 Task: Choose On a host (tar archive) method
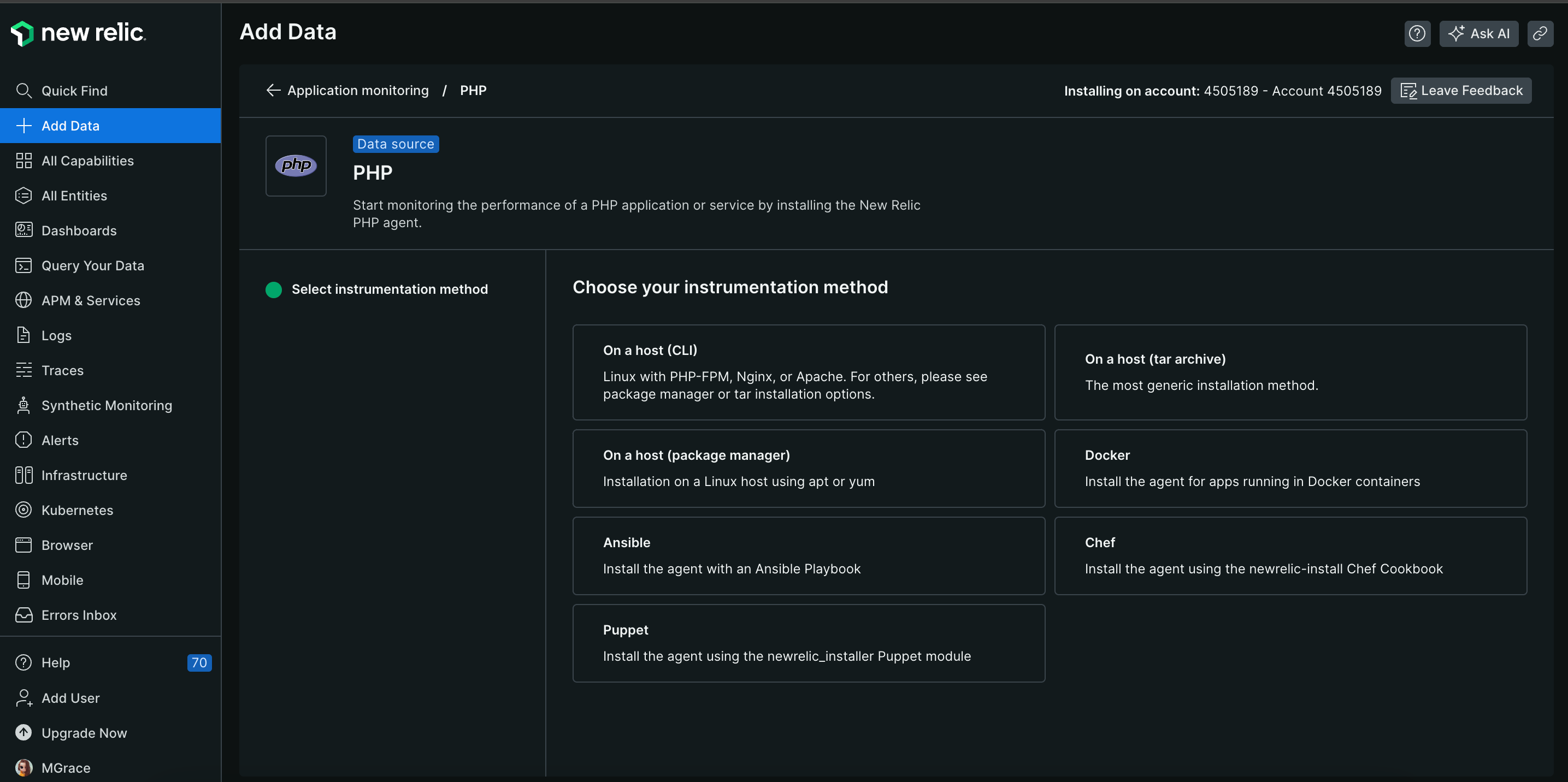1290,372
